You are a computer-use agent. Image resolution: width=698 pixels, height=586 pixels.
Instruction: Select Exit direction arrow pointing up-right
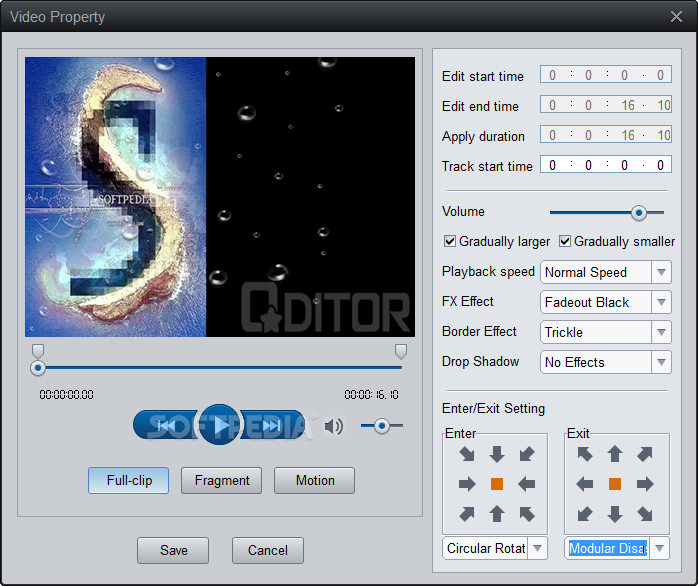645,454
